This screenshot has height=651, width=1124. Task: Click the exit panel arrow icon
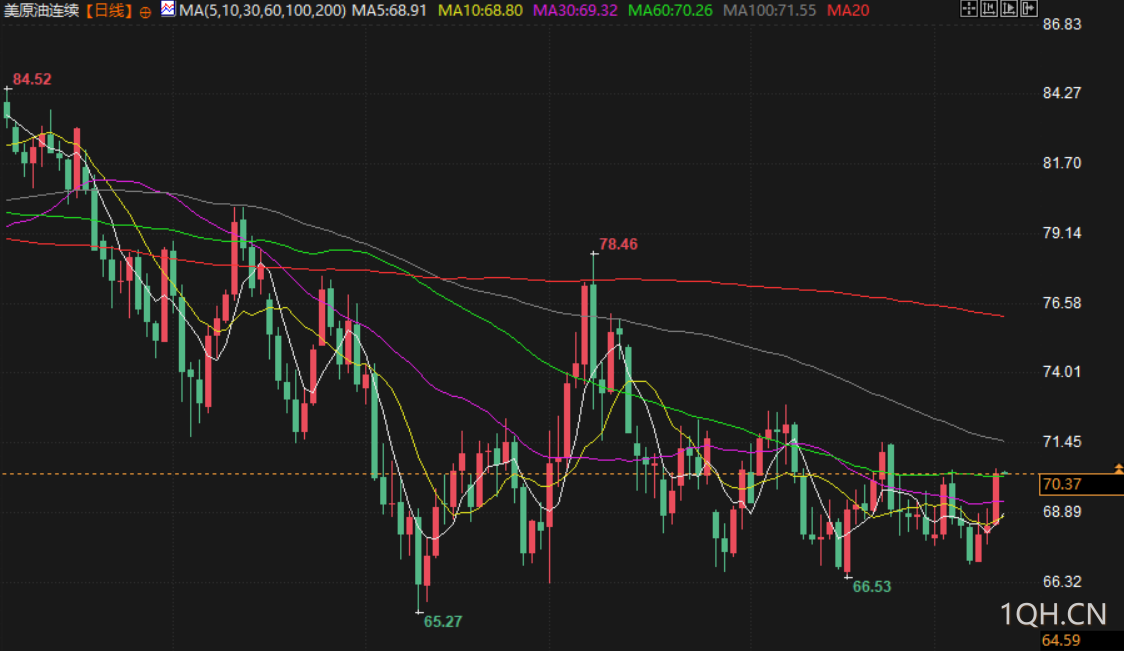coord(1029,9)
